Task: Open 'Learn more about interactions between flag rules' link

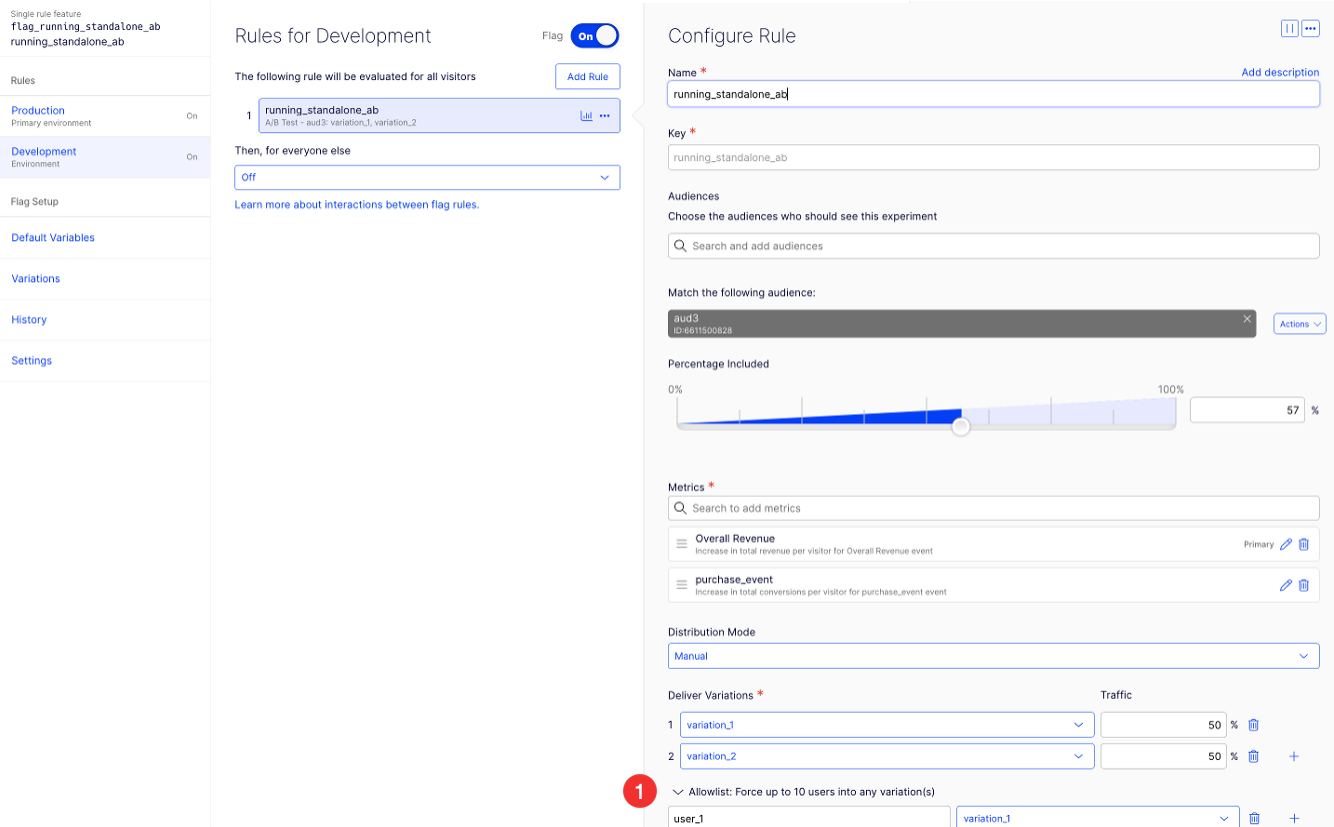Action: tap(357, 205)
